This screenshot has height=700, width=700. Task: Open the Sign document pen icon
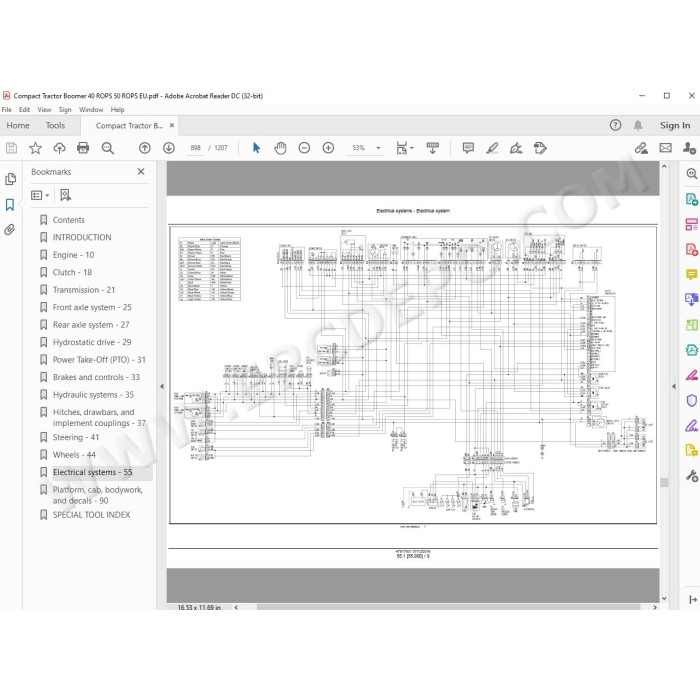point(516,148)
